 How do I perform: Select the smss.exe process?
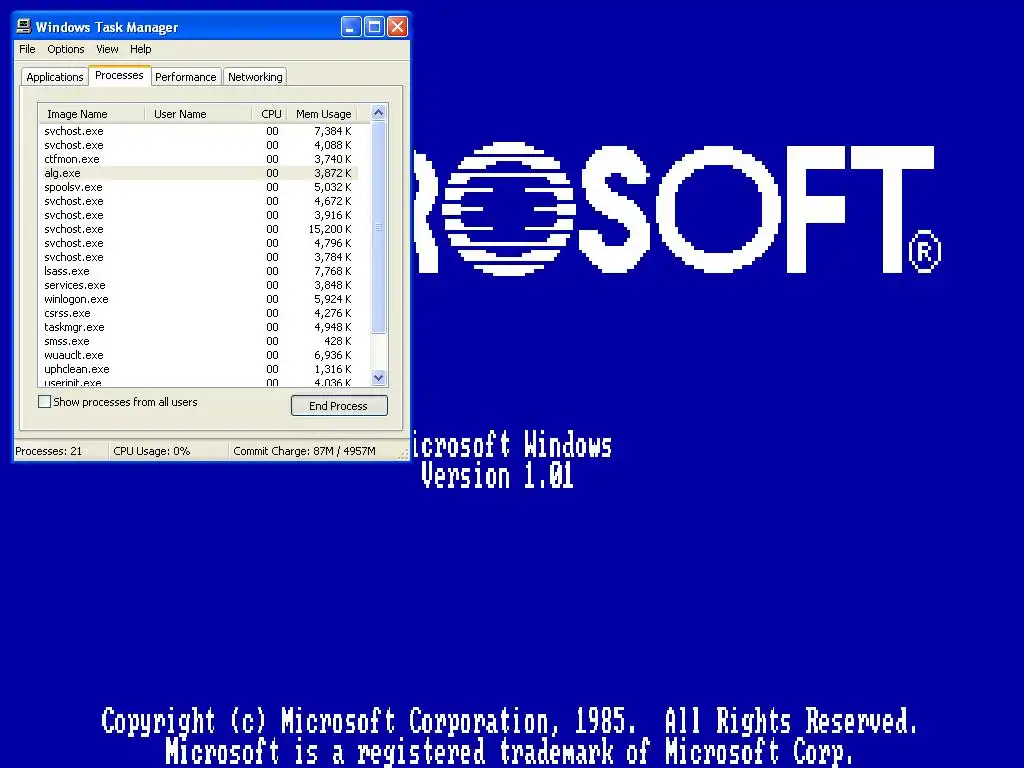199,342
